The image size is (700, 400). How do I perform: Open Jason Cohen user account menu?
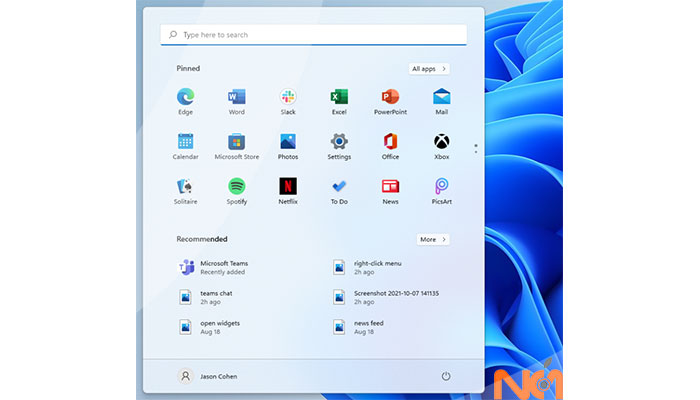208,376
